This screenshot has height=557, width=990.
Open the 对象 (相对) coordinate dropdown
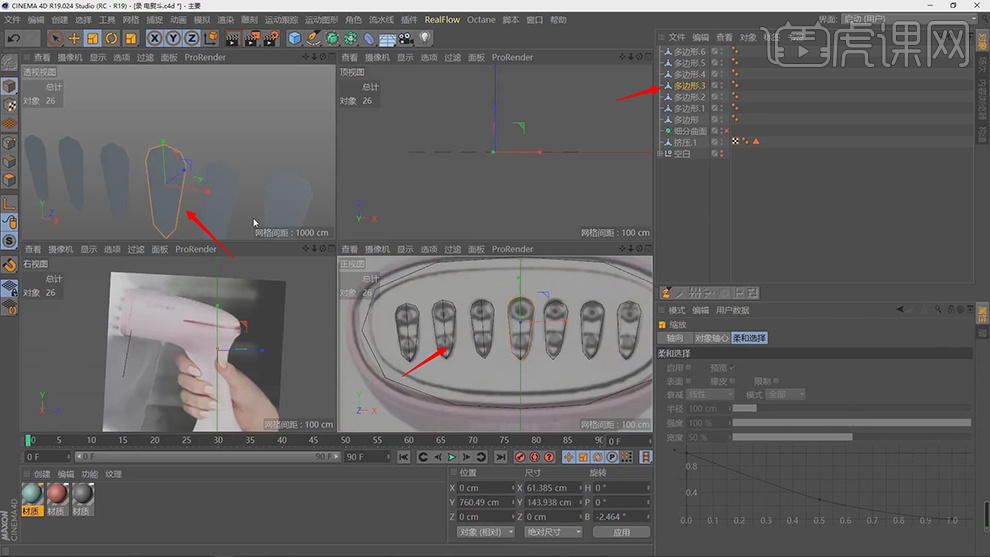tap(484, 532)
